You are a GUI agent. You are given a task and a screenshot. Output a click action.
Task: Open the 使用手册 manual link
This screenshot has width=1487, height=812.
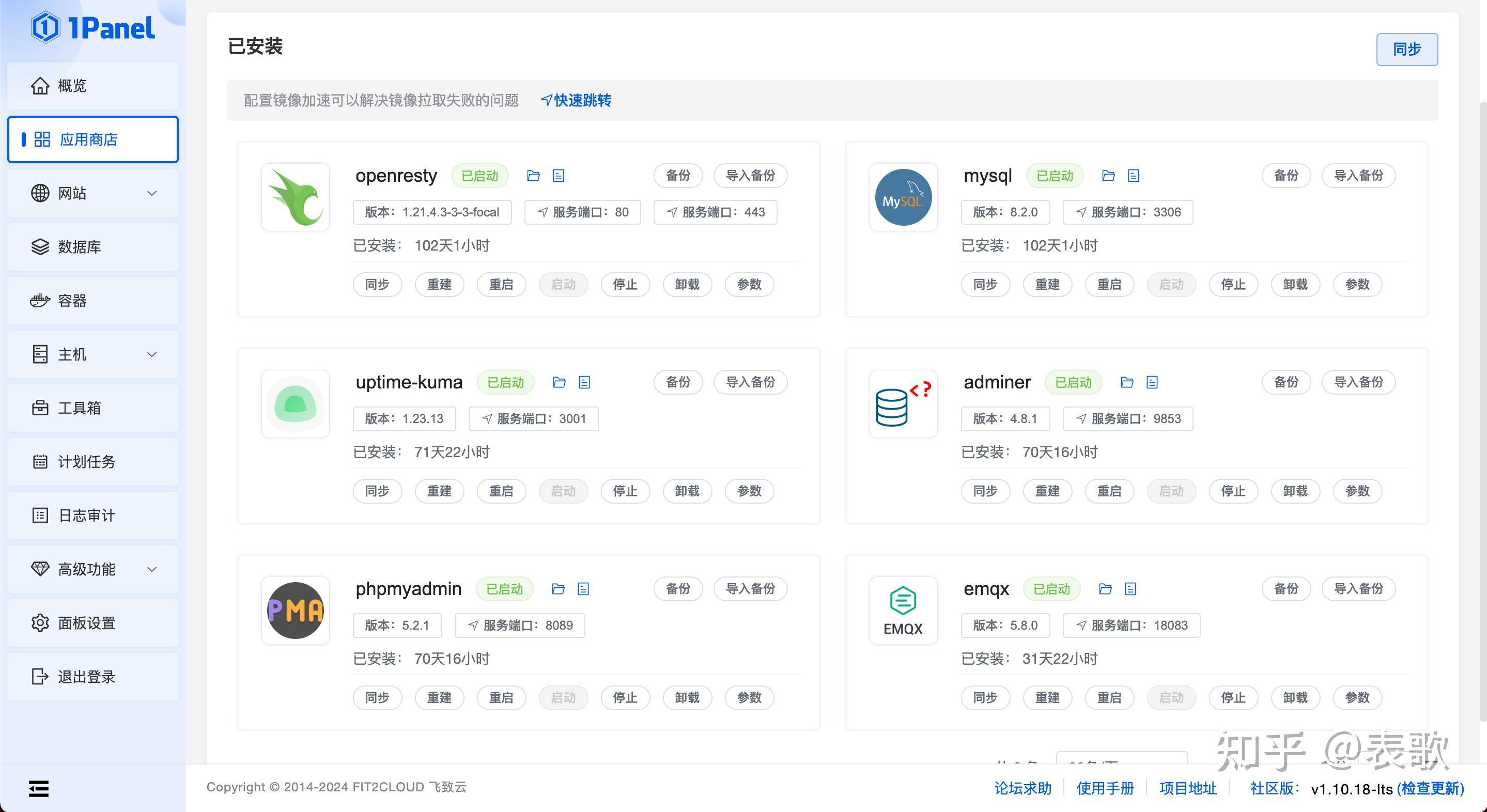click(1106, 788)
